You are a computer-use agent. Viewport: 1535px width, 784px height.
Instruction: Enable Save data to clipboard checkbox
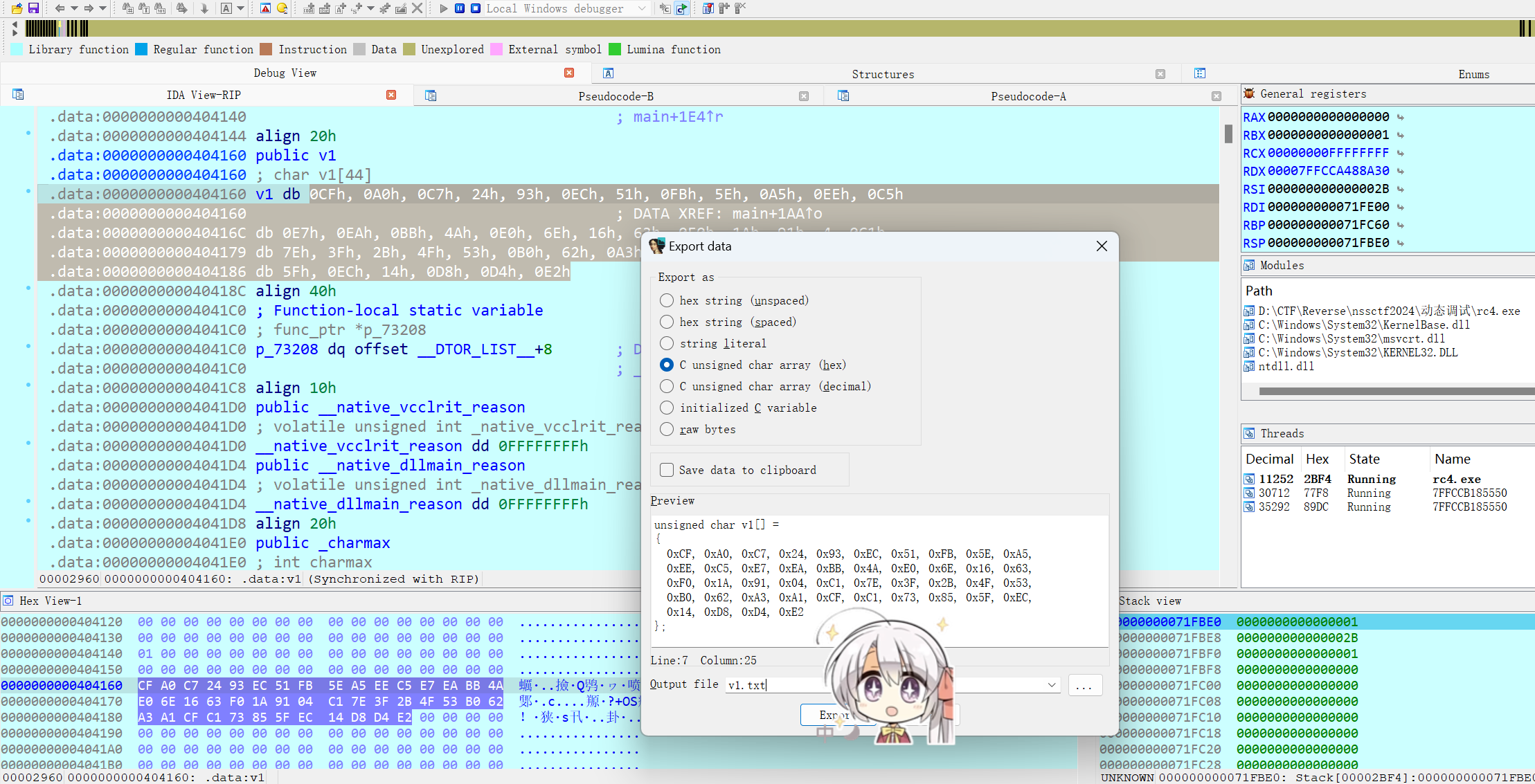coord(667,470)
